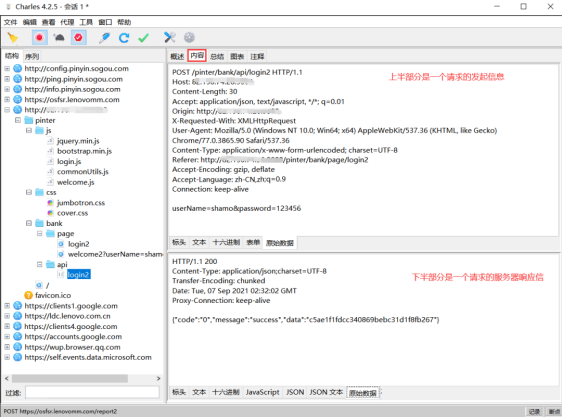Expand https://clients1.google.com node
The height and width of the screenshot is (417, 562).
click(7, 305)
